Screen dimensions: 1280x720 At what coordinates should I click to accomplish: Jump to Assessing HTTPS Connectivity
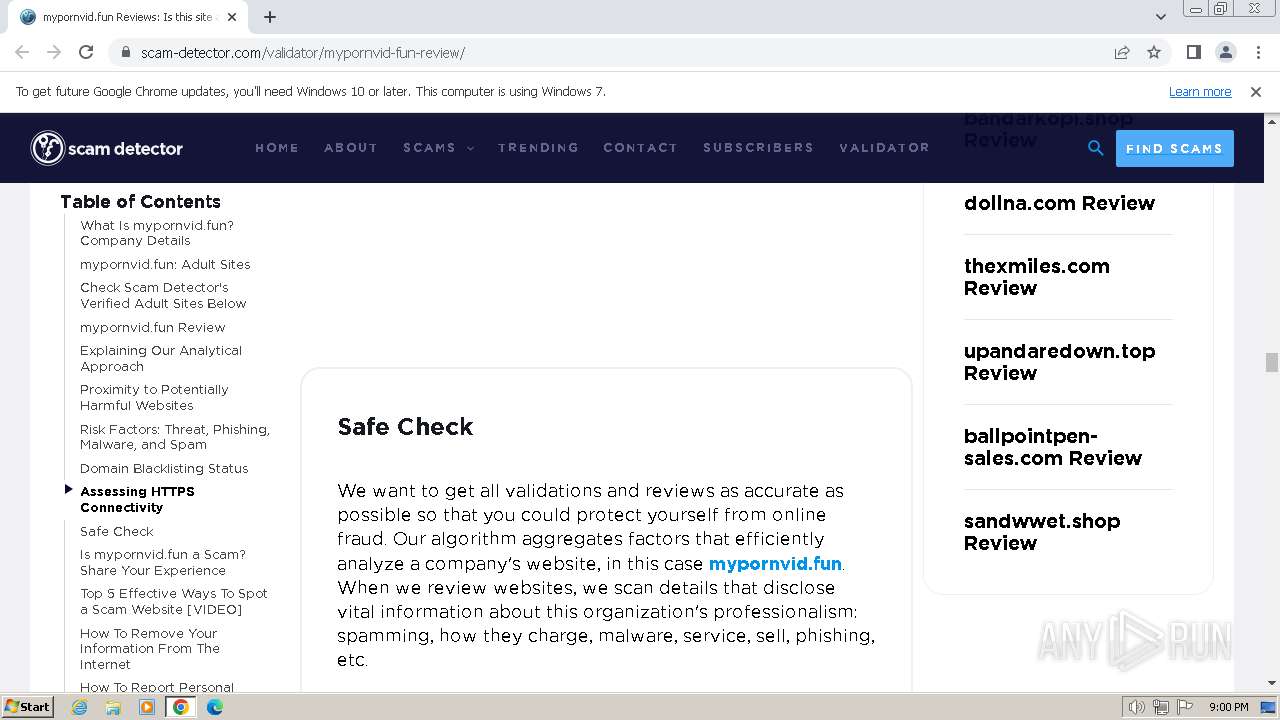click(137, 499)
